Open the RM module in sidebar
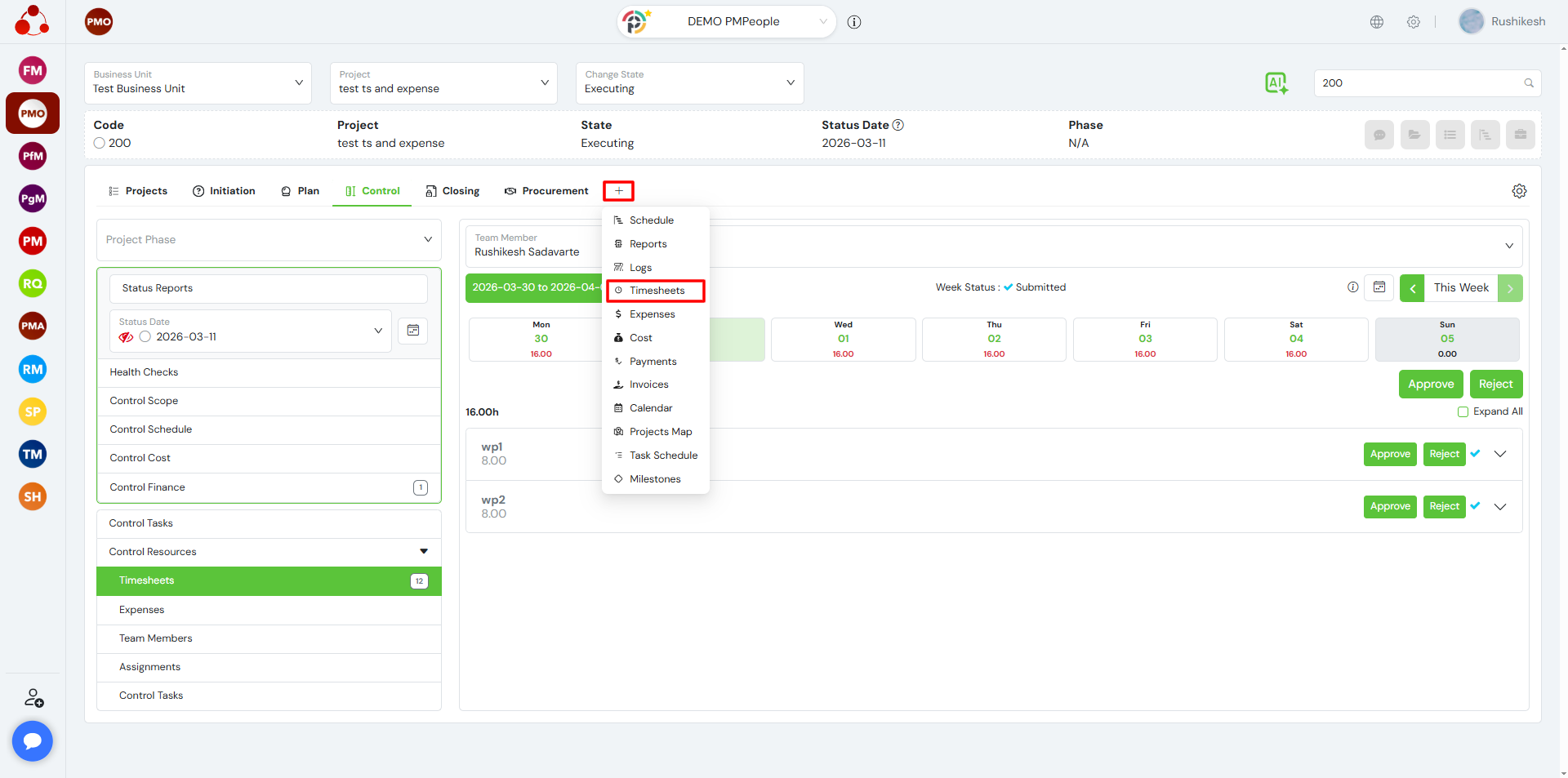The image size is (1568, 778). 33,369
